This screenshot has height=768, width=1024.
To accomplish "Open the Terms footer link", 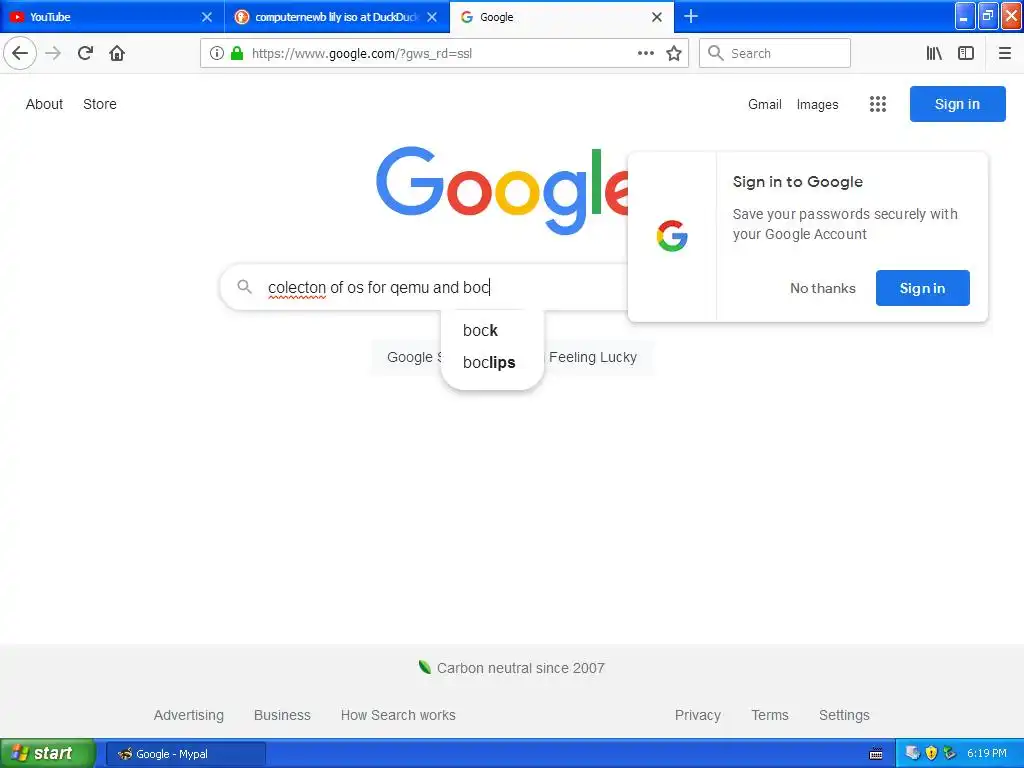I will (x=770, y=715).
